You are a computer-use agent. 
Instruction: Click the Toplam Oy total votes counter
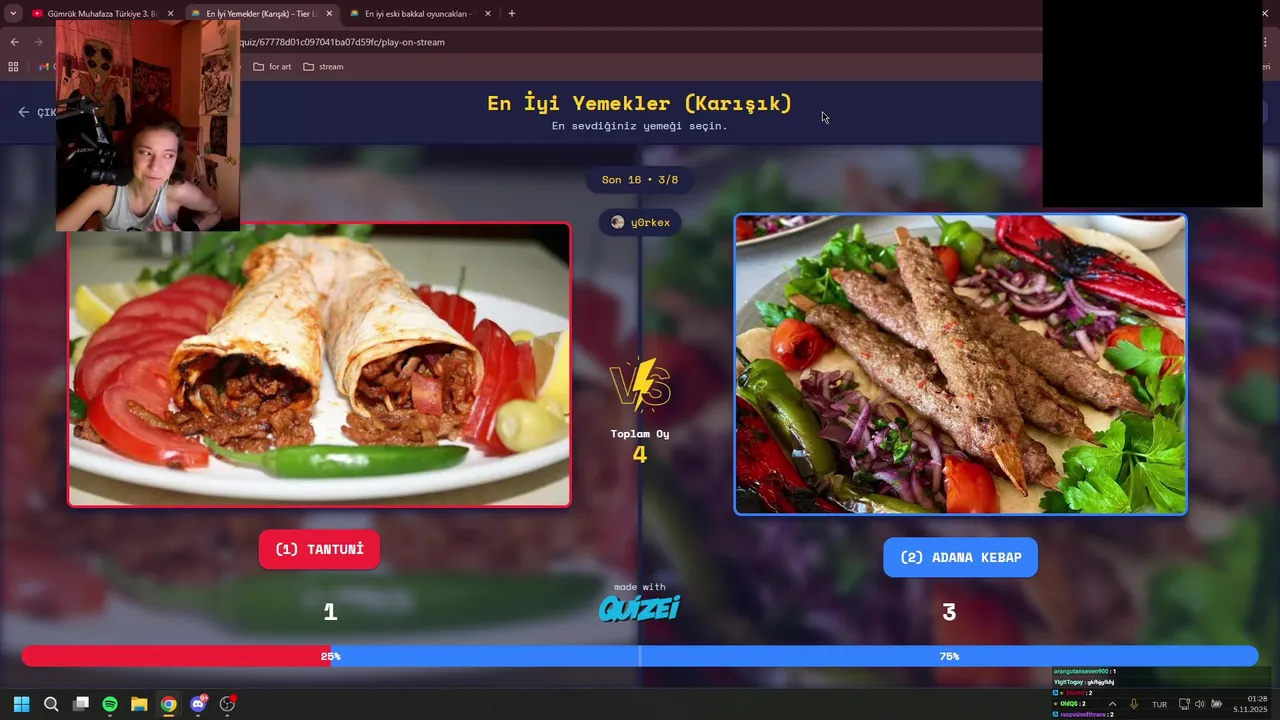(640, 445)
